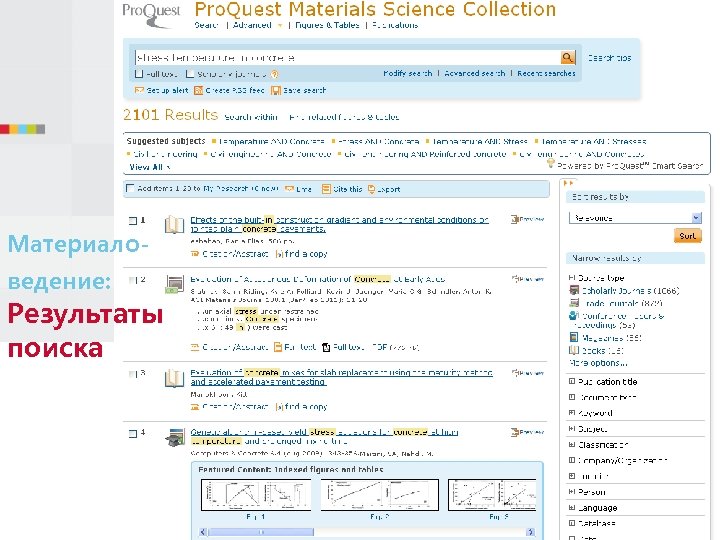Click the Full text PDF icon in result 2
This screenshot has height=540, width=720.
pos(326,347)
